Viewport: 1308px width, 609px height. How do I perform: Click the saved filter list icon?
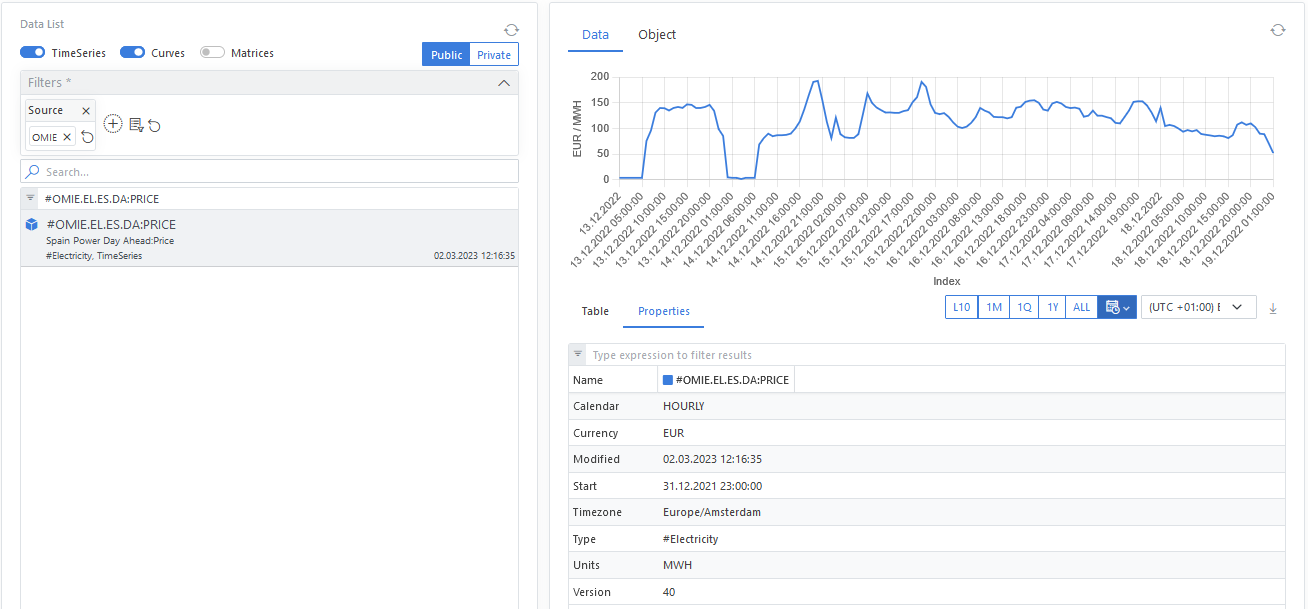(x=136, y=124)
